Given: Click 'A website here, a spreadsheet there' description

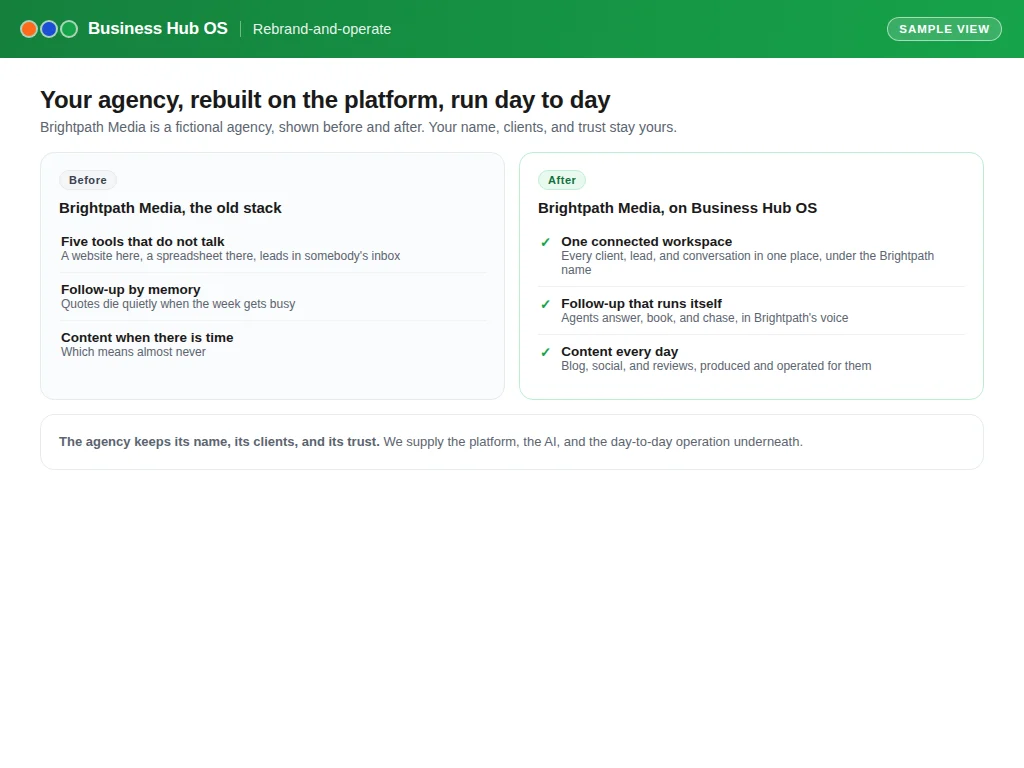Looking at the screenshot, I should (x=231, y=256).
